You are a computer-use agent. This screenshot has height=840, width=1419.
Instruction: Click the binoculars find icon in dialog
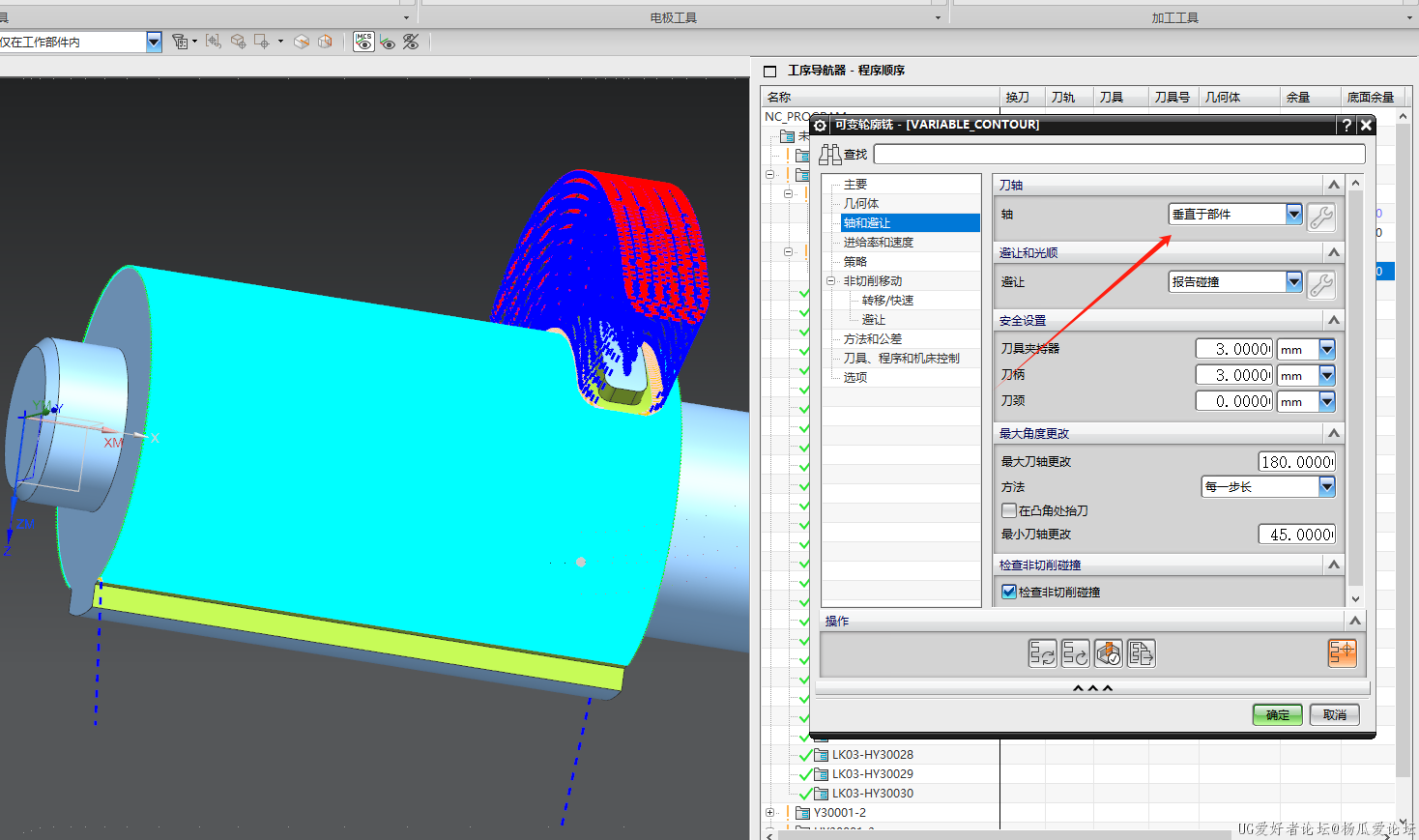pyautogui.click(x=830, y=154)
